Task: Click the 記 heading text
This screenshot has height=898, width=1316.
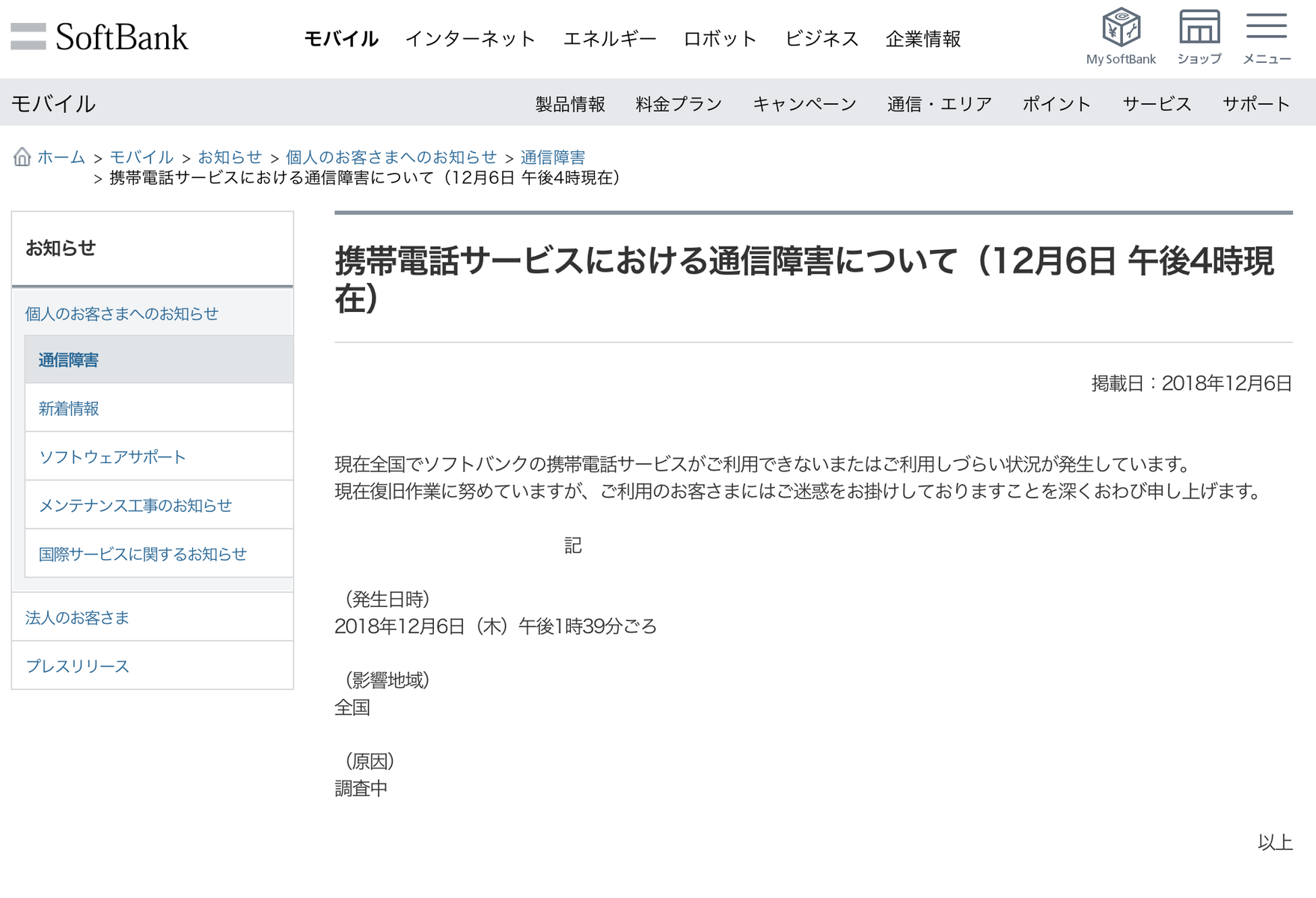Action: [x=573, y=546]
